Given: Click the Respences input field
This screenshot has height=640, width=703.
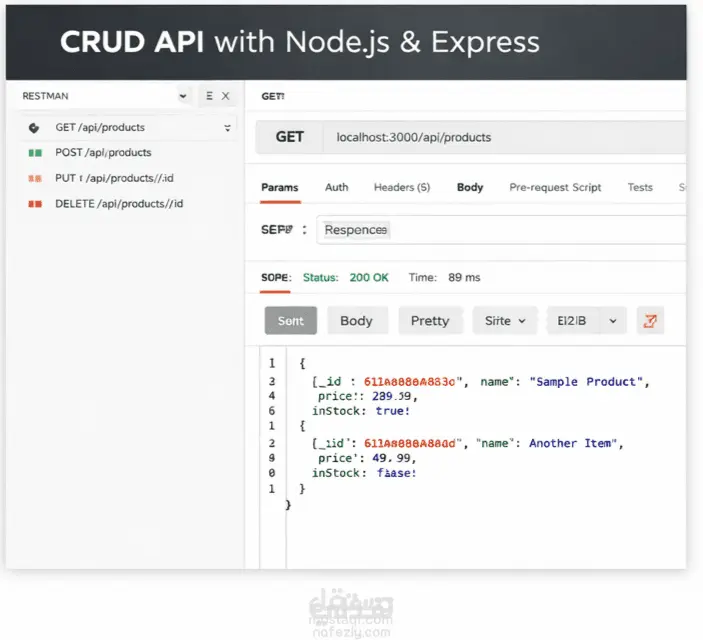Looking at the screenshot, I should pyautogui.click(x=501, y=230).
